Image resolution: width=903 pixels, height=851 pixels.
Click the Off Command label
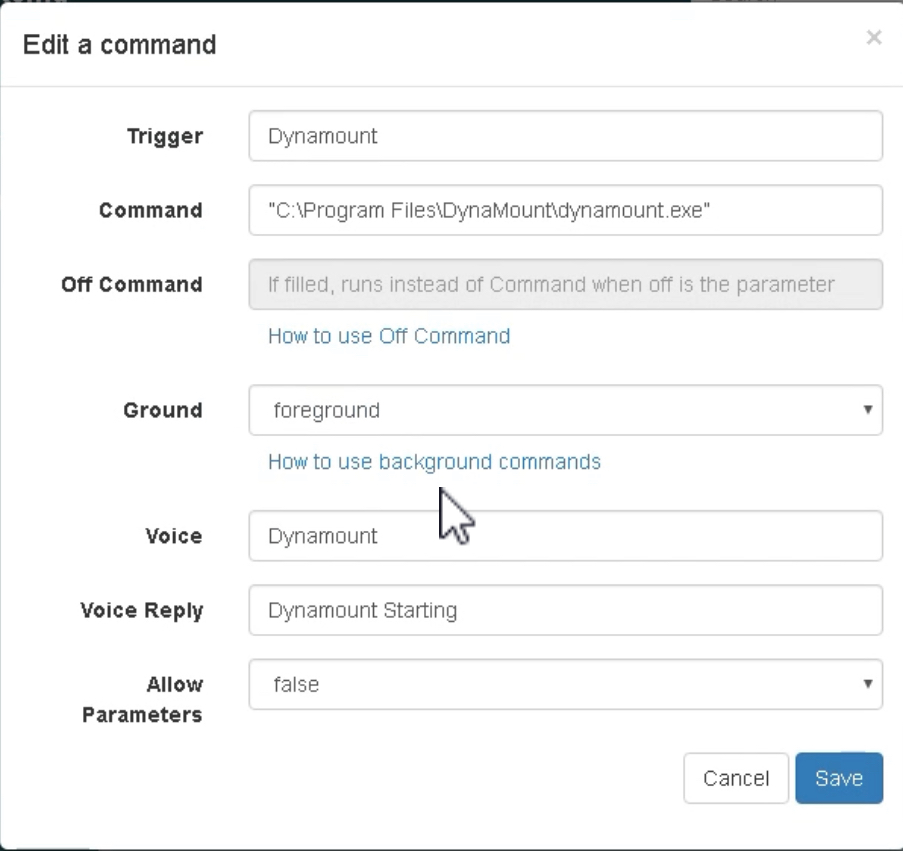pos(132,284)
